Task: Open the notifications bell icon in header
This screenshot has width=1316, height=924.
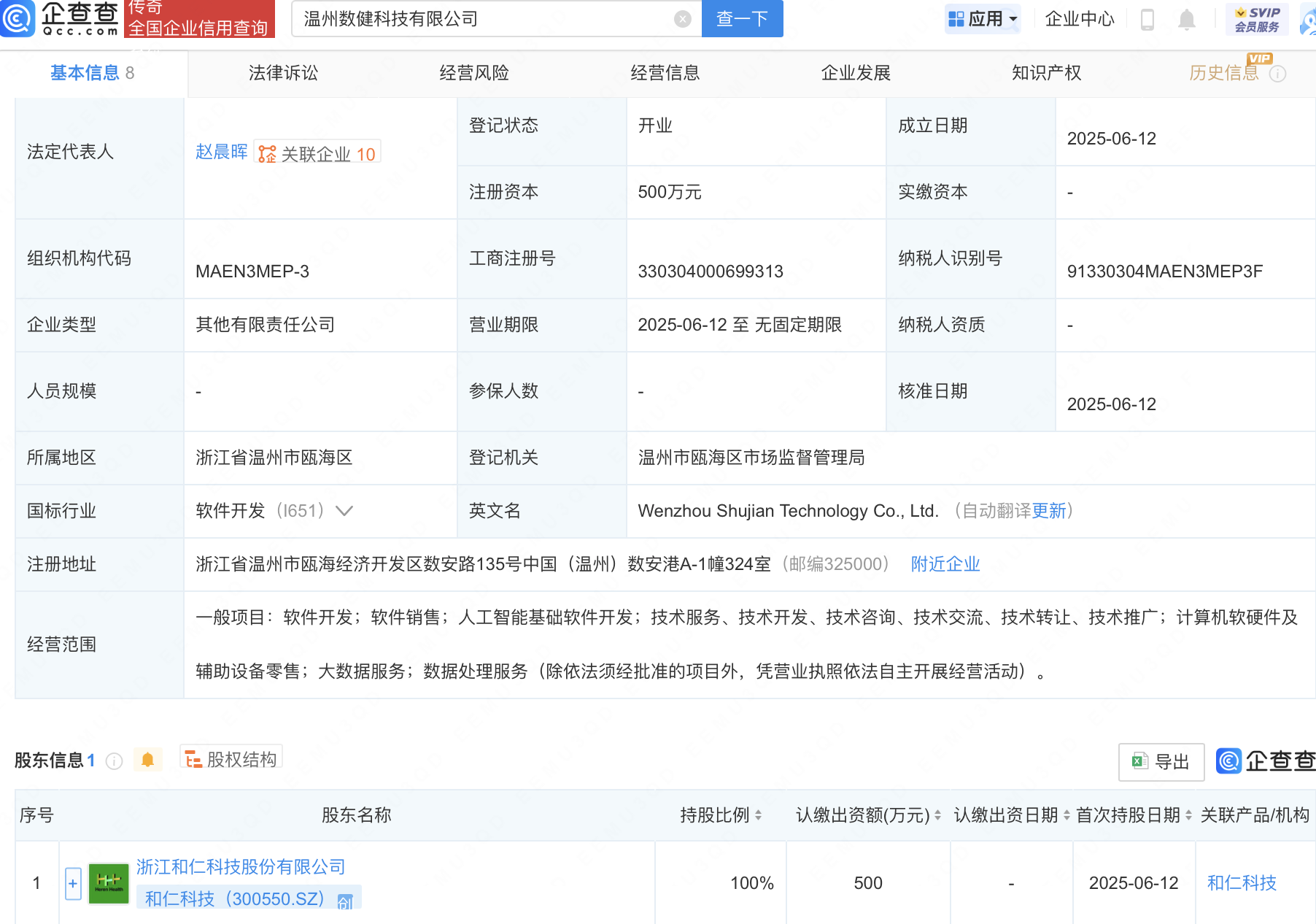Action: [1187, 20]
